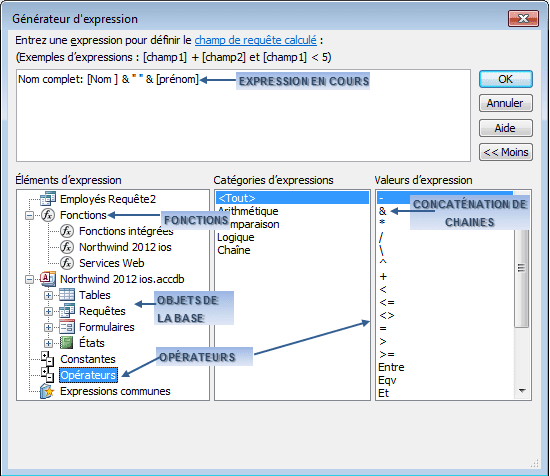Select the Tables label
The width and height of the screenshot is (550, 476).
[95, 295]
